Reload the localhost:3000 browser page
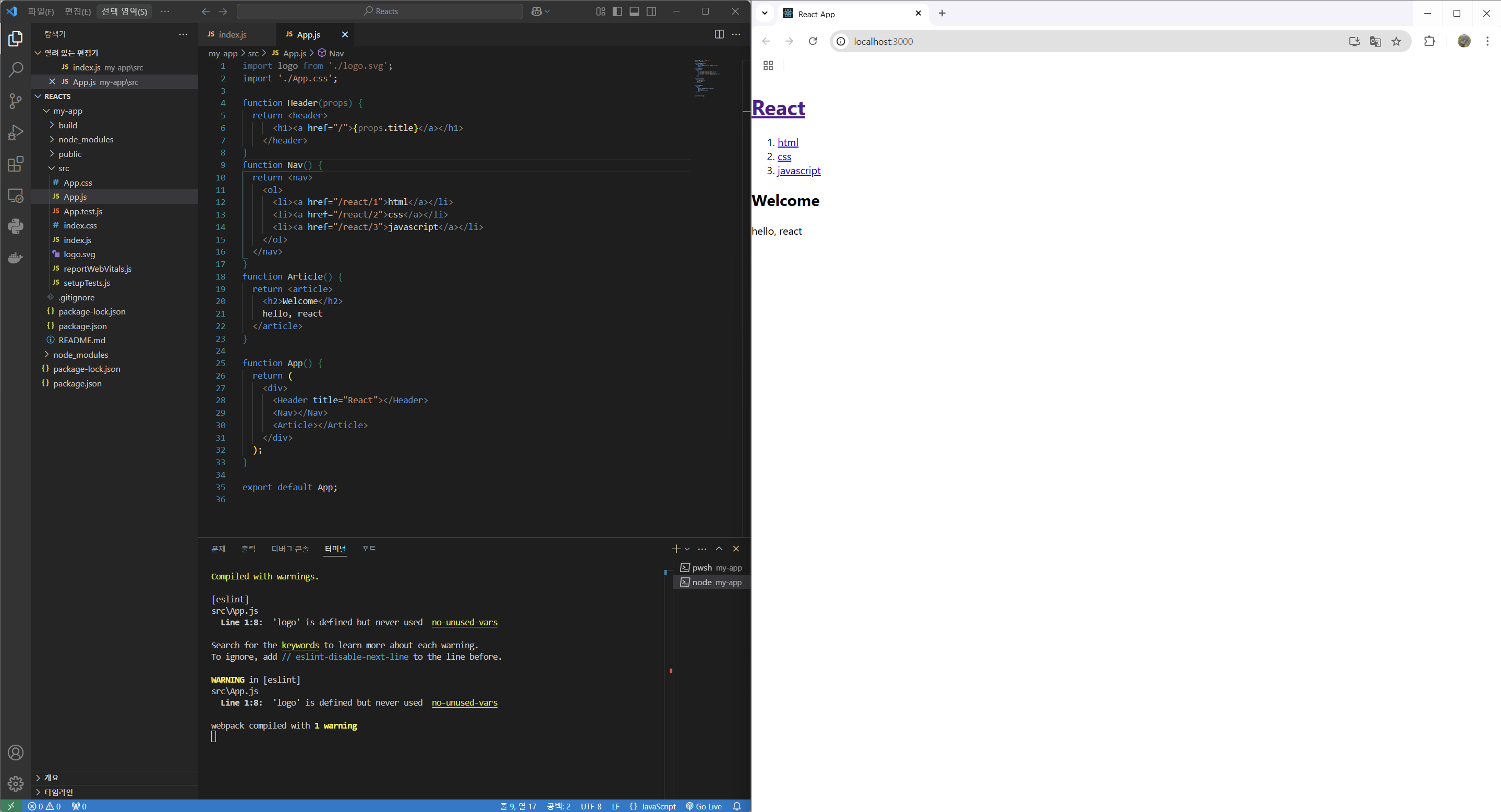 coord(813,41)
